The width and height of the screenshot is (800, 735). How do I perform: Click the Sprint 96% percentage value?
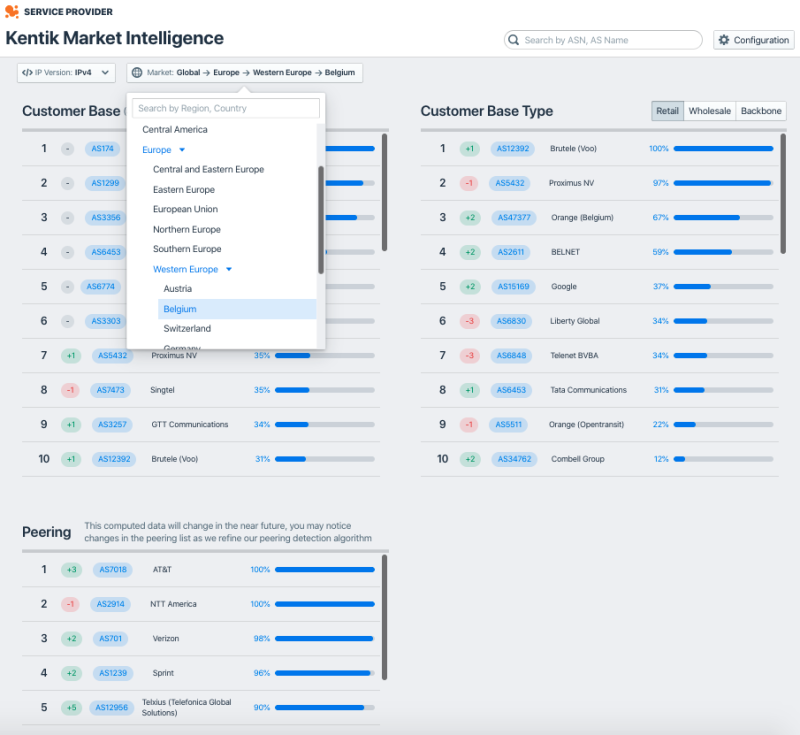pyautogui.click(x=262, y=673)
